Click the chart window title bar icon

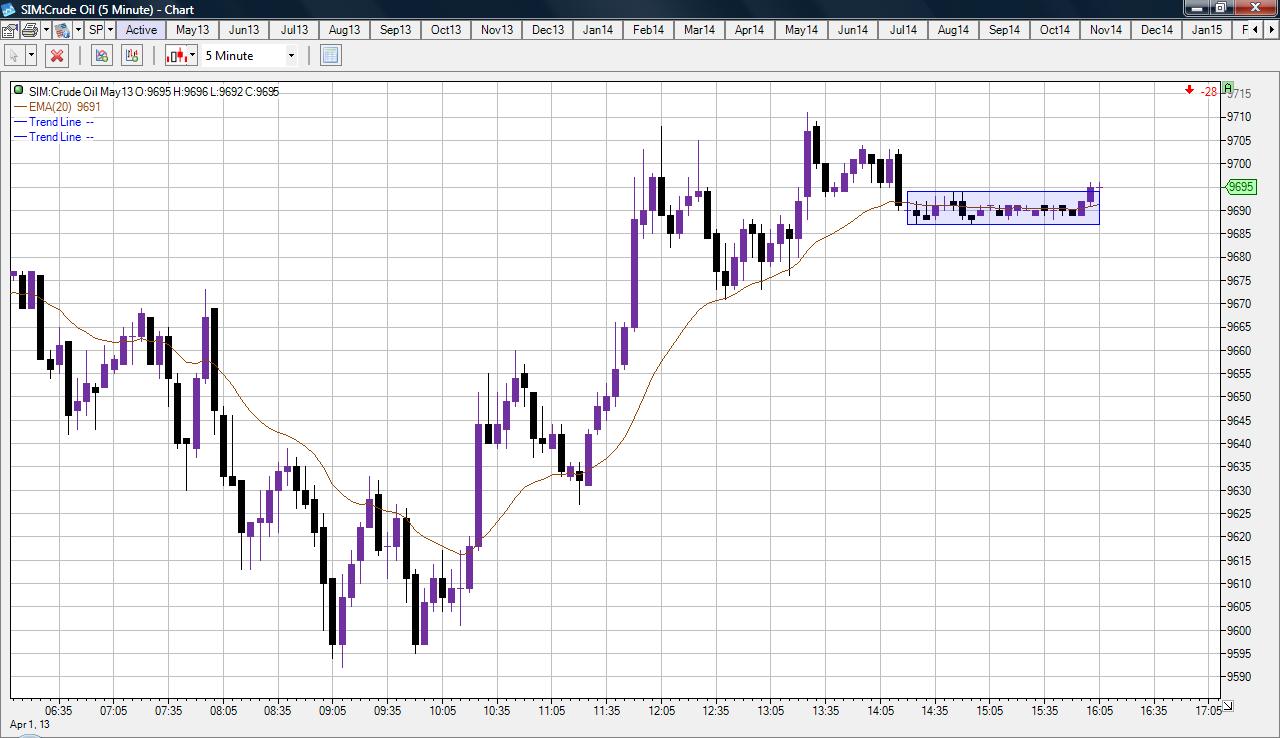click(x=8, y=9)
